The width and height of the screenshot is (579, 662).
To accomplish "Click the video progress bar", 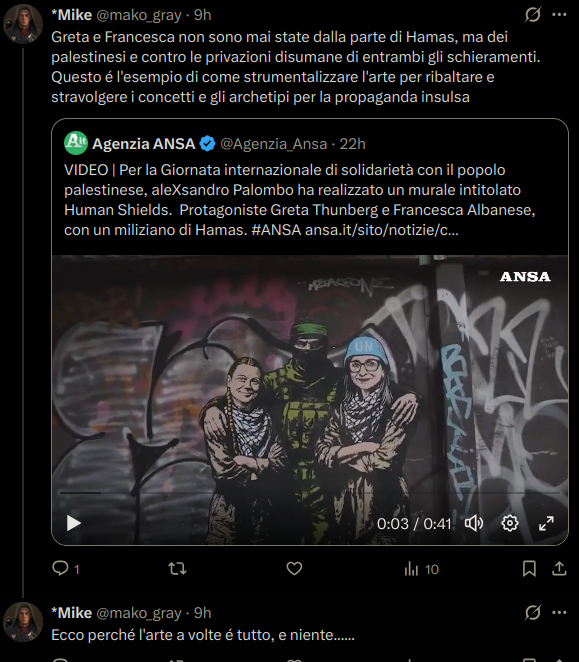I will tap(310, 493).
